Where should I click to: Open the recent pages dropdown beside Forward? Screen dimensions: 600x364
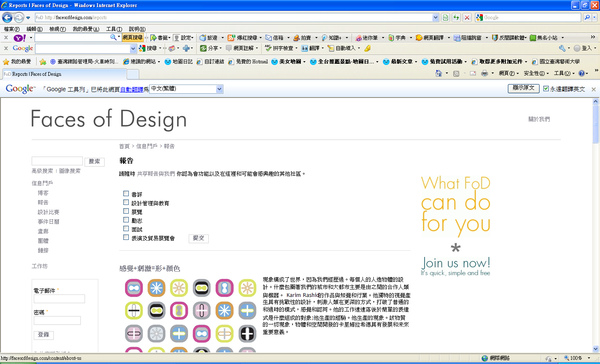click(x=28, y=18)
